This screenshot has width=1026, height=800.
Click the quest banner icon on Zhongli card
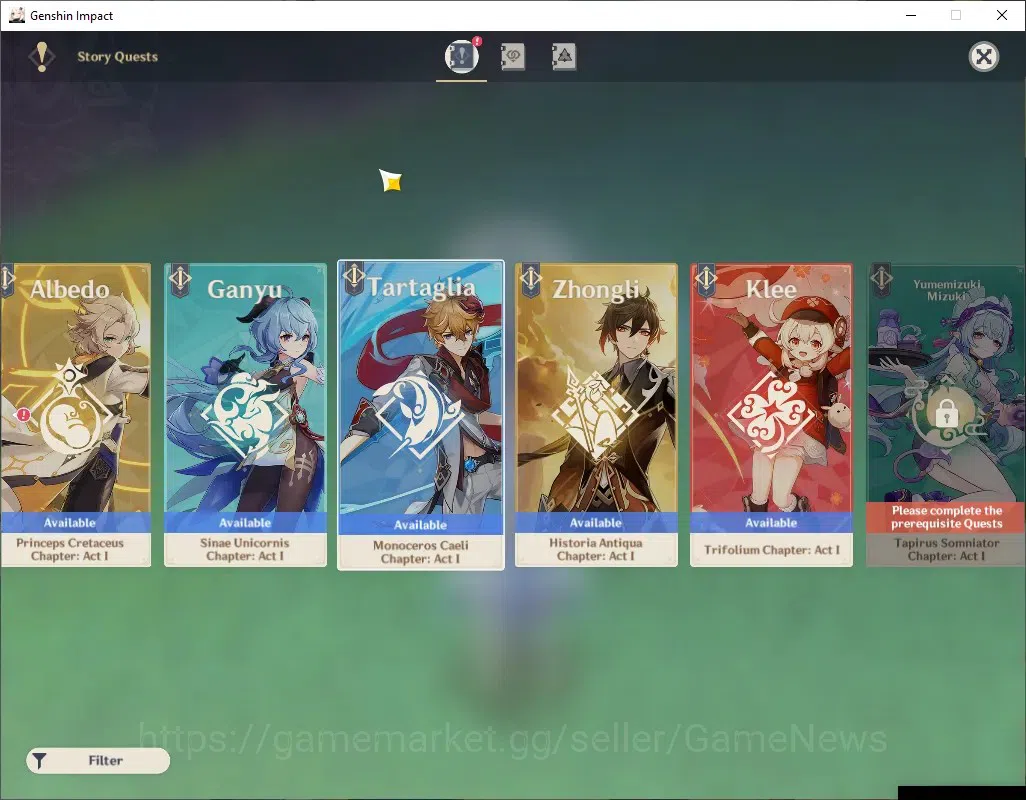(531, 279)
